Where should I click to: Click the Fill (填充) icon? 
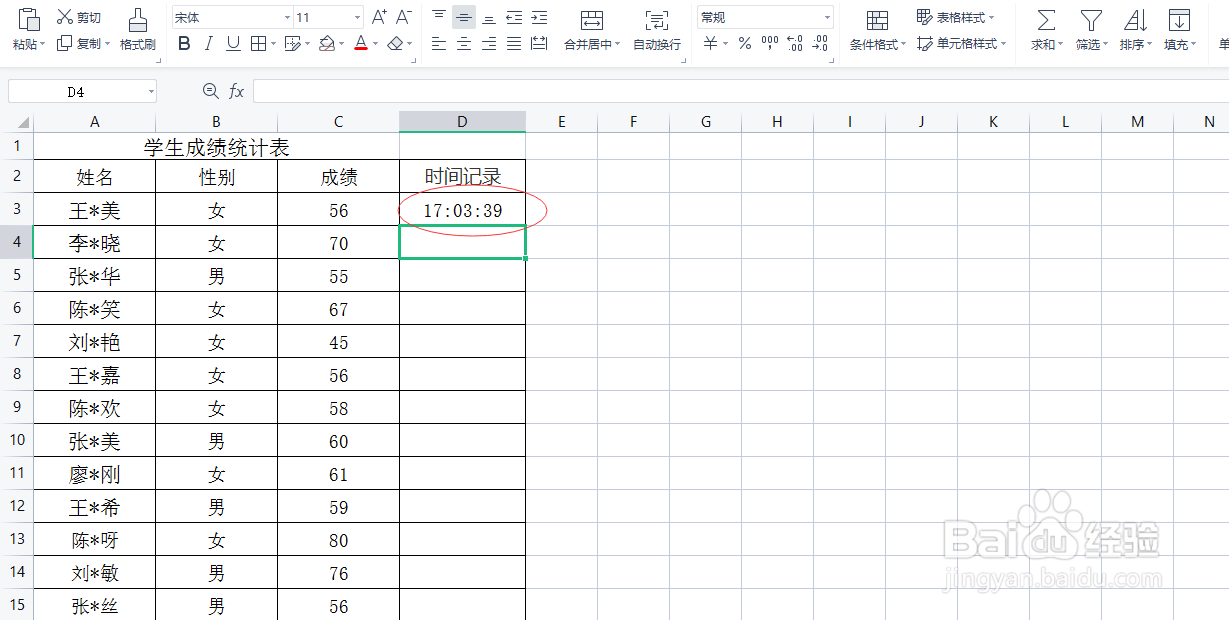[1179, 20]
